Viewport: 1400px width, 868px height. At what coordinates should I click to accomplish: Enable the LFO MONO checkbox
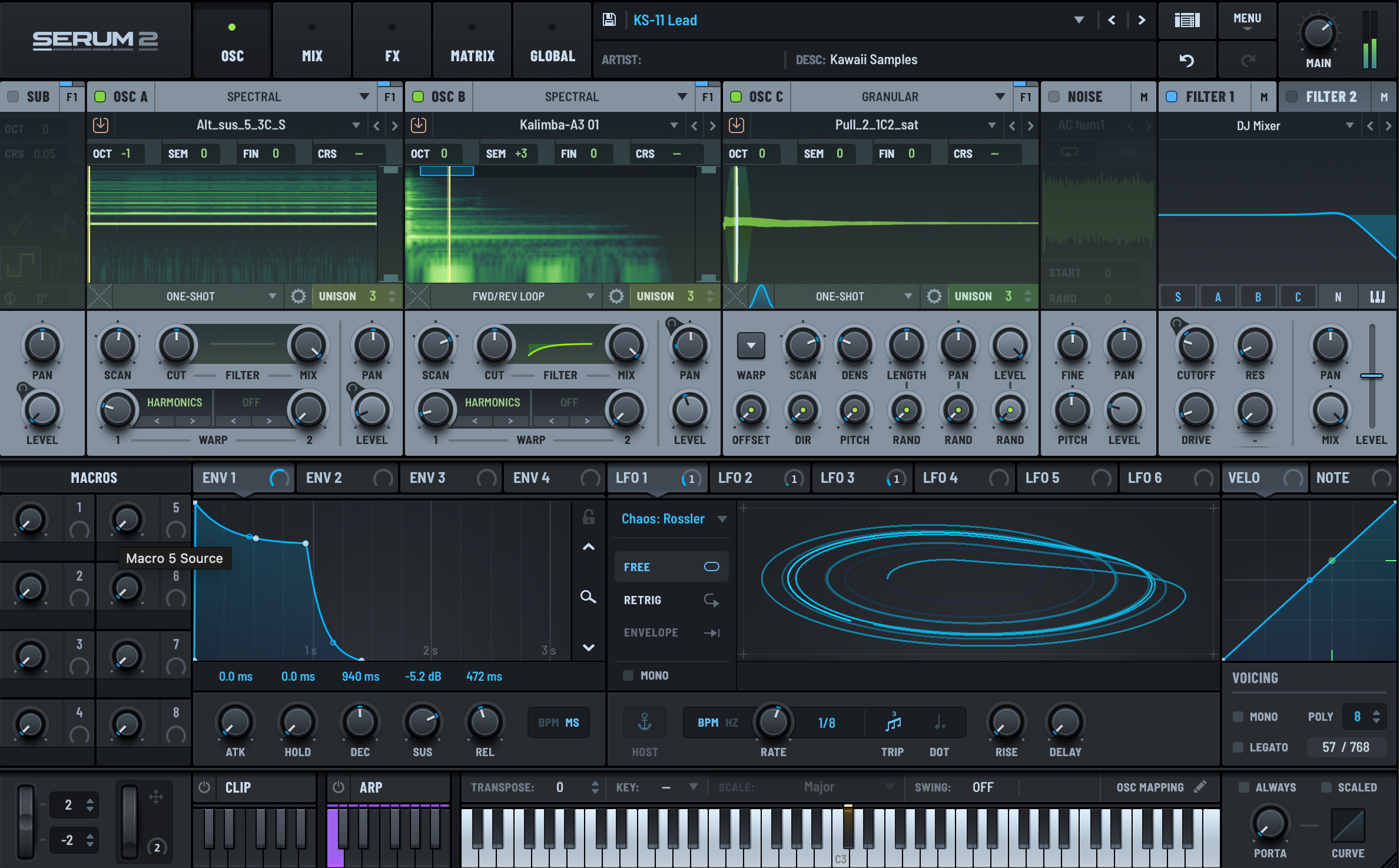629,675
